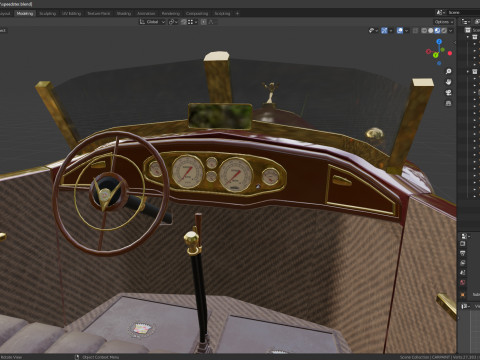The width and height of the screenshot is (480, 360).
Task: Open the Rendering workspace tab
Action: [x=171, y=13]
